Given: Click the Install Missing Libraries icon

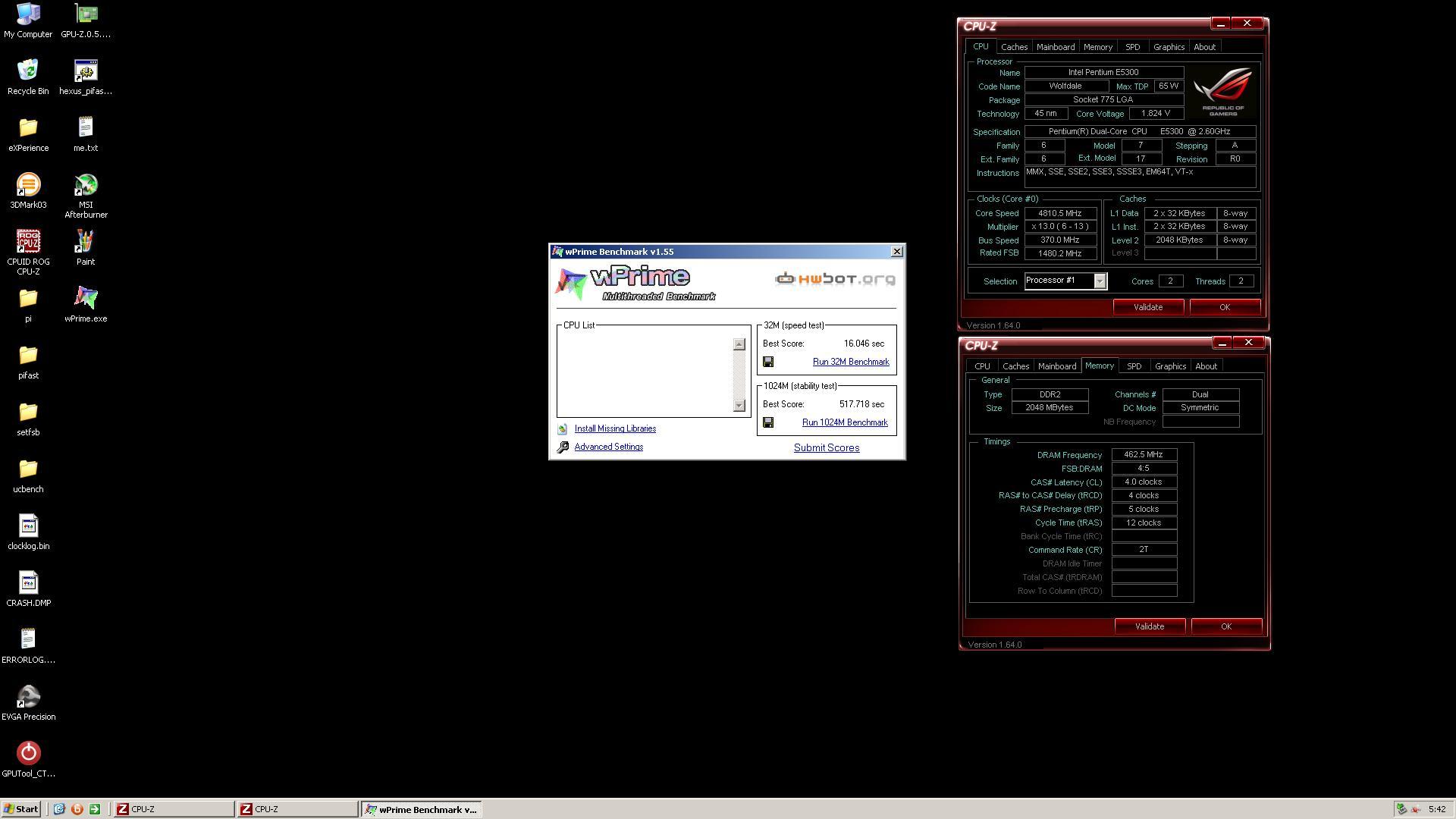Looking at the screenshot, I should point(563,429).
